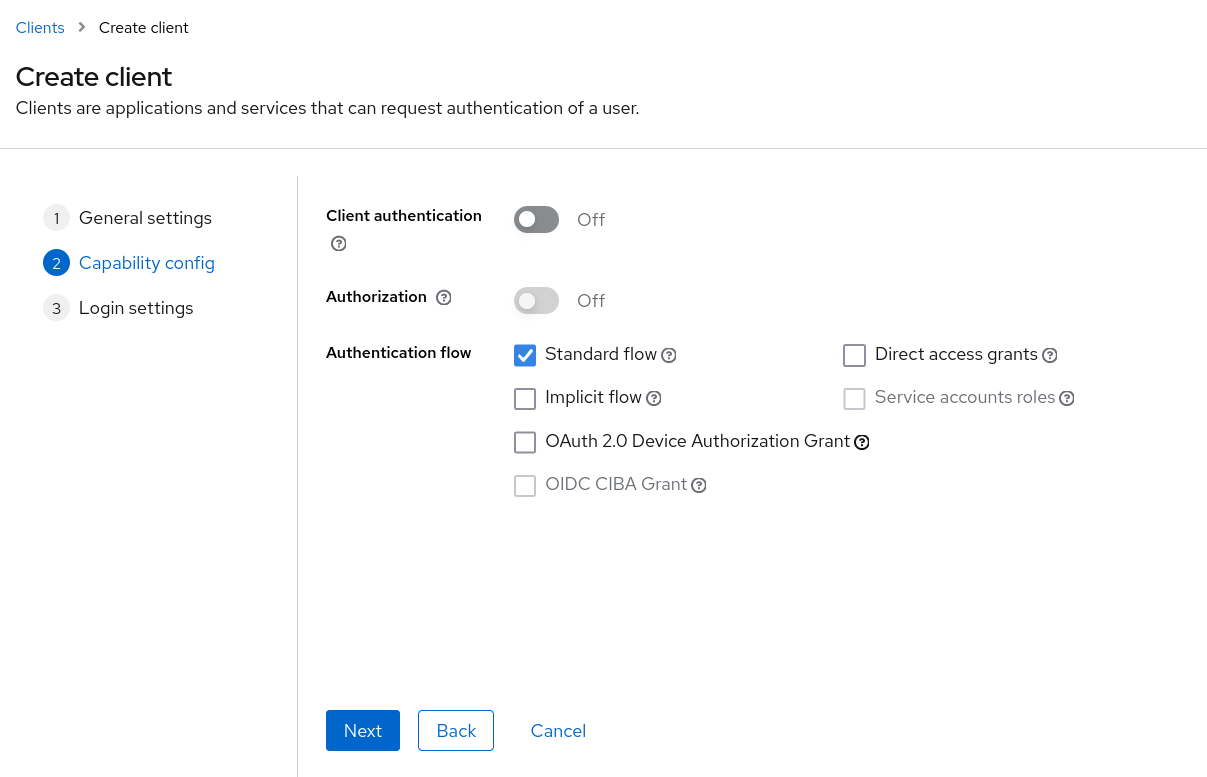
Task: Enable Direct access grants checkbox
Action: [854, 355]
